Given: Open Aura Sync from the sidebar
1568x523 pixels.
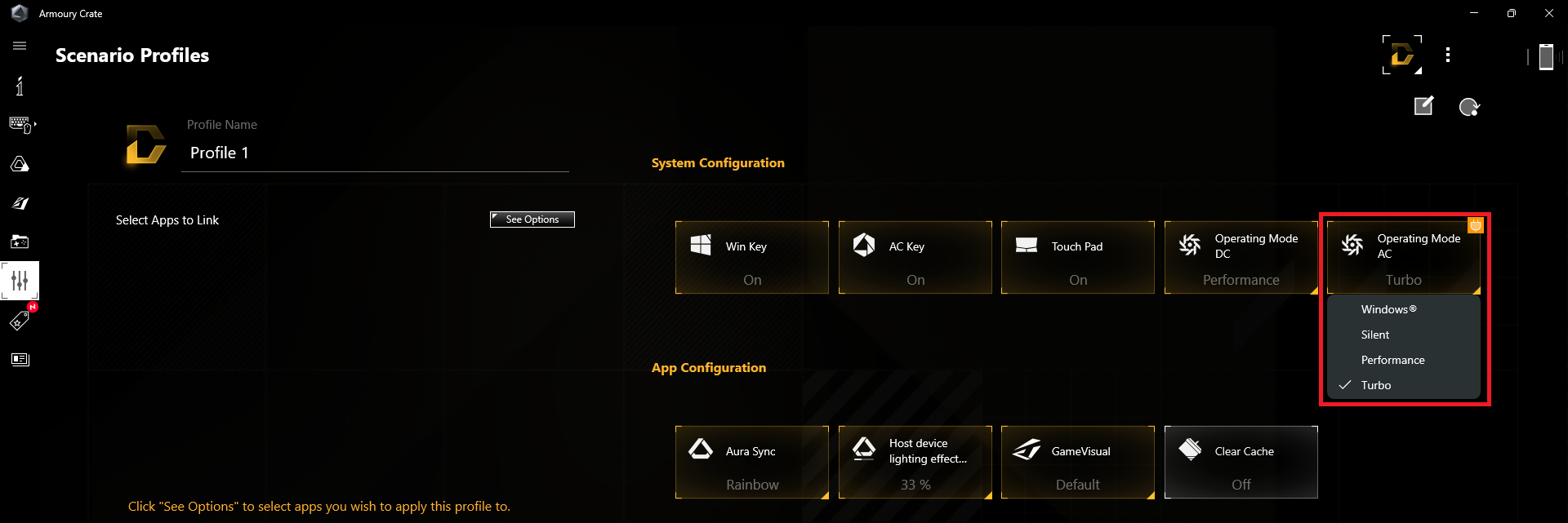Looking at the screenshot, I should (x=20, y=164).
